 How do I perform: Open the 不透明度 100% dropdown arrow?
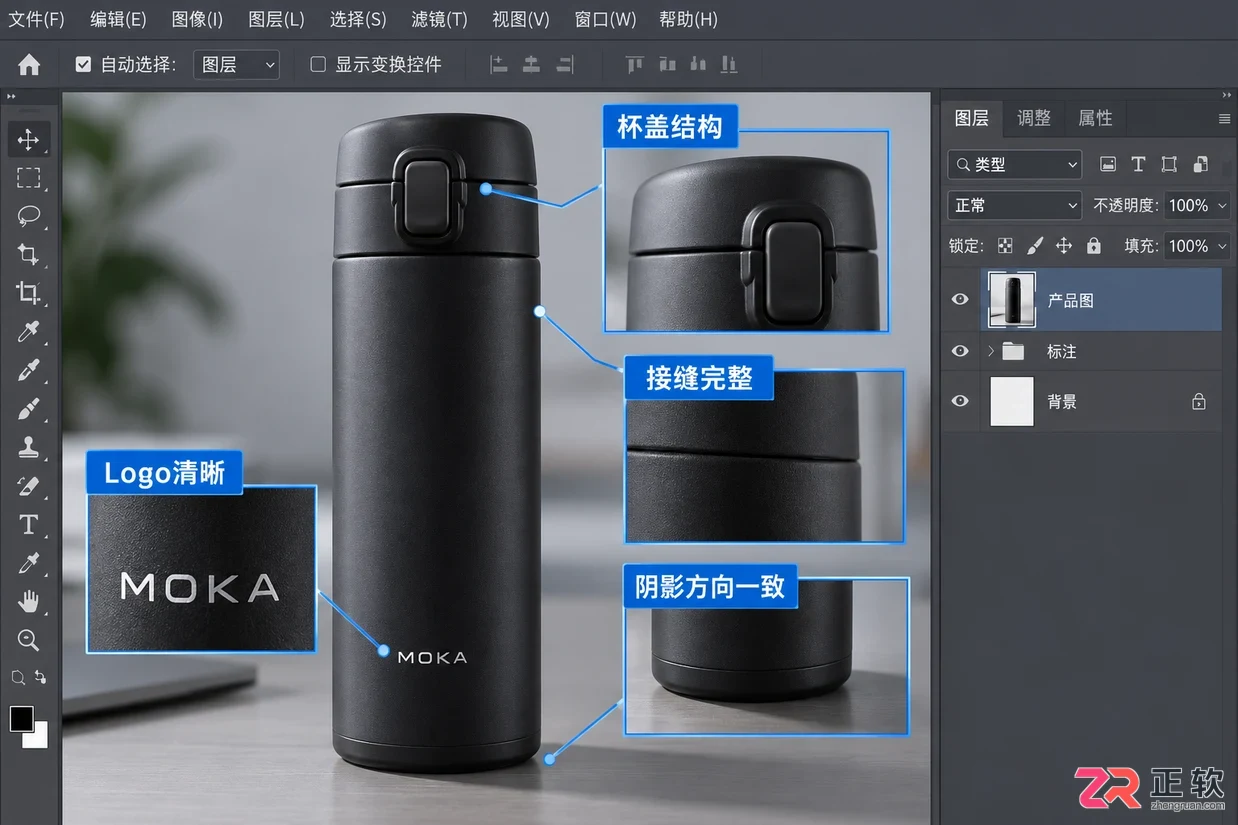coord(1221,205)
